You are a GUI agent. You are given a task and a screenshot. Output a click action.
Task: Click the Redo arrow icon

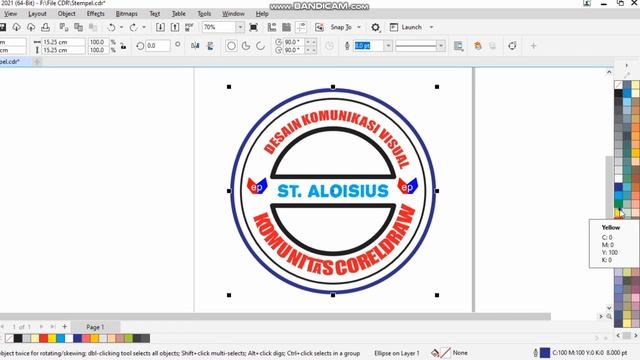coord(133,27)
